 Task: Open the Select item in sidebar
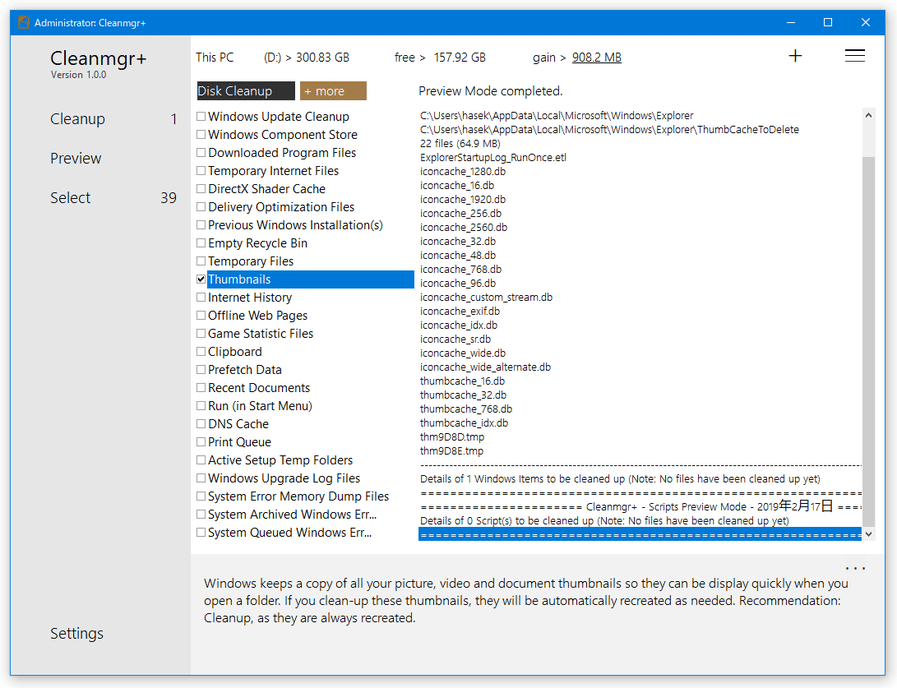tap(70, 198)
